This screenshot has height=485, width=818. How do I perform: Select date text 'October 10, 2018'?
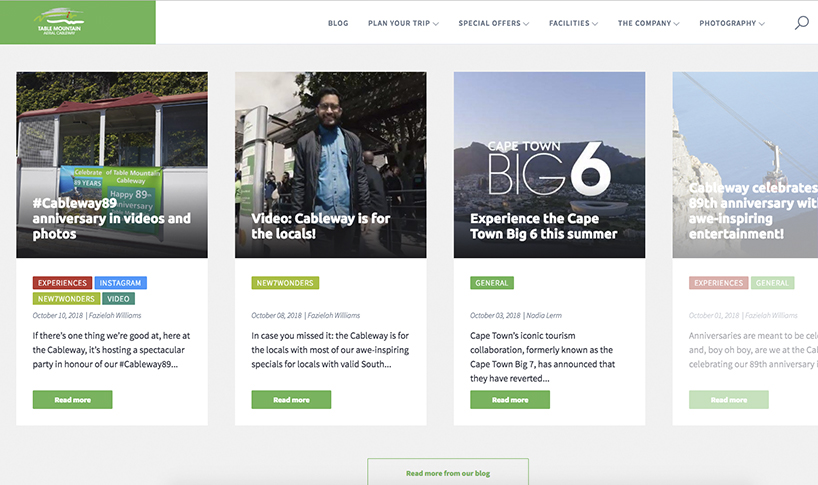point(58,315)
